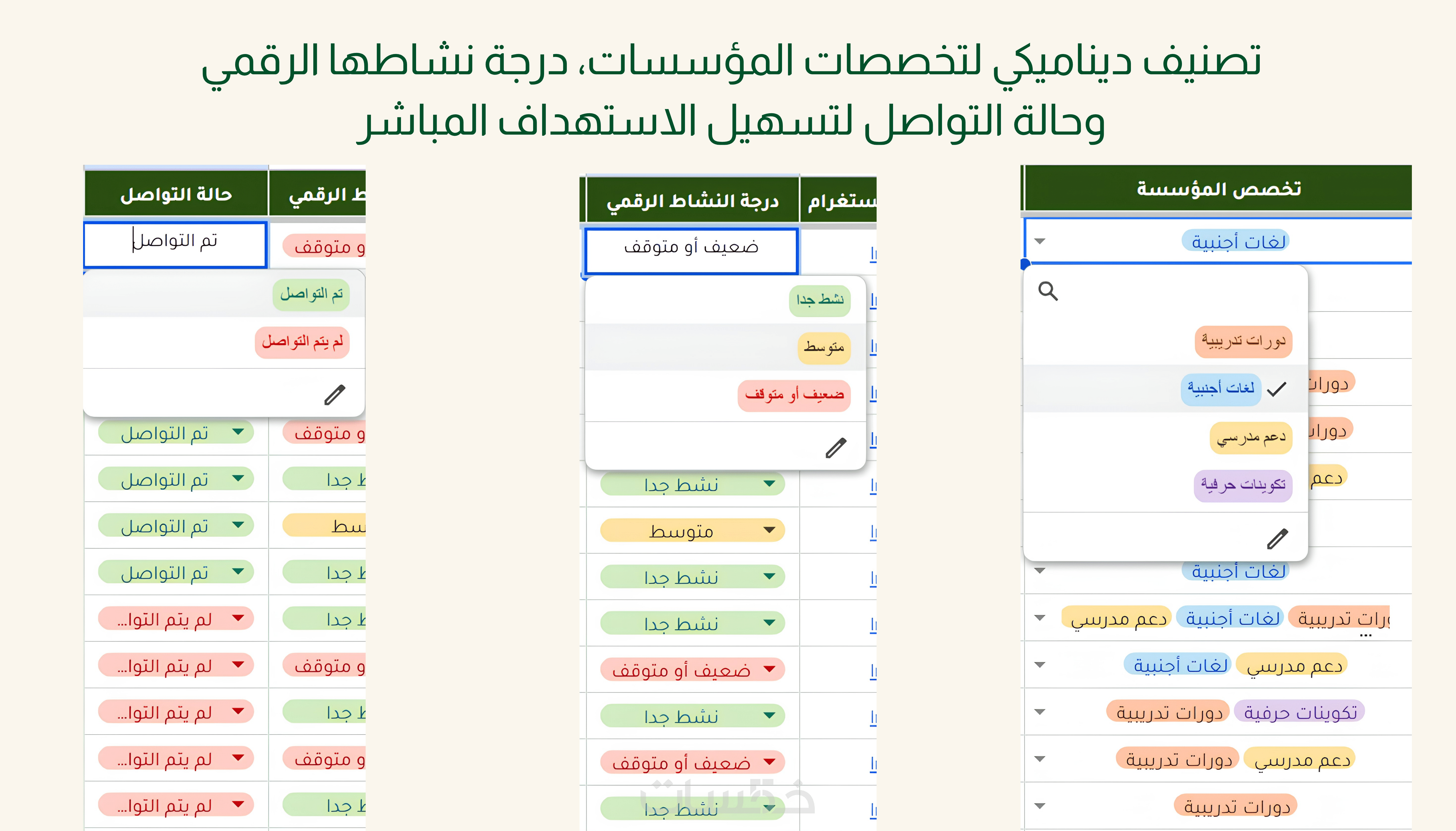Open the arrow in the selected لغات أجنبية cell
The height and width of the screenshot is (831, 1456).
[1040, 241]
